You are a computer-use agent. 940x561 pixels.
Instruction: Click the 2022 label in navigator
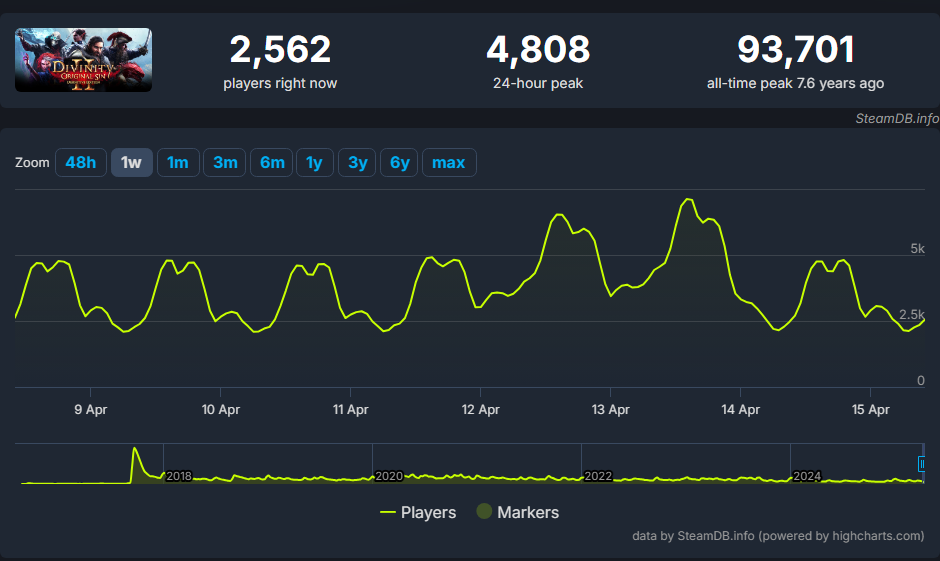598,476
